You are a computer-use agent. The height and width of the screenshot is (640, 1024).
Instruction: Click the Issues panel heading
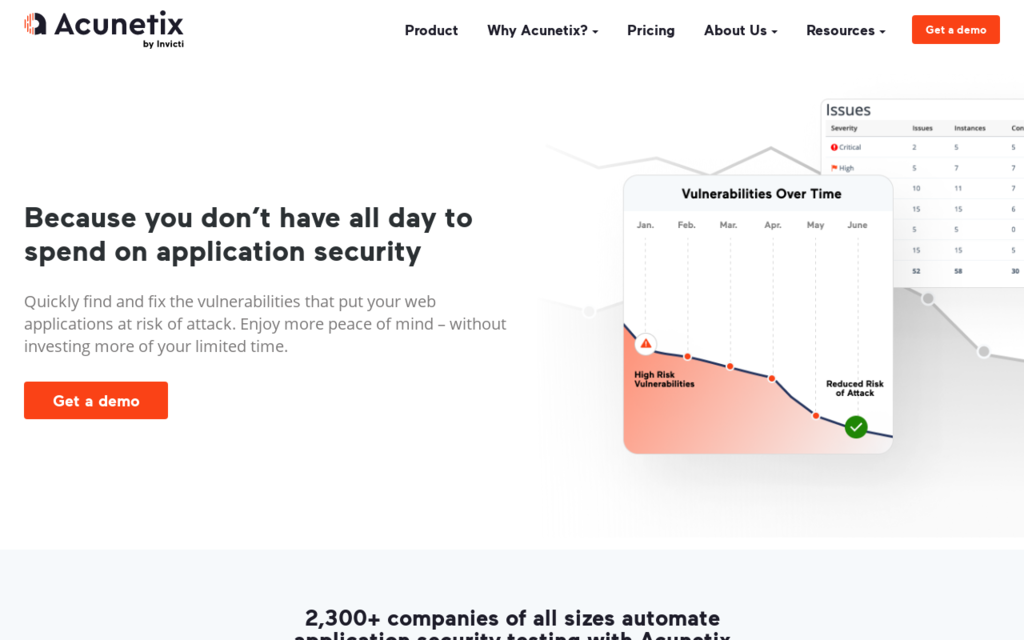click(848, 110)
